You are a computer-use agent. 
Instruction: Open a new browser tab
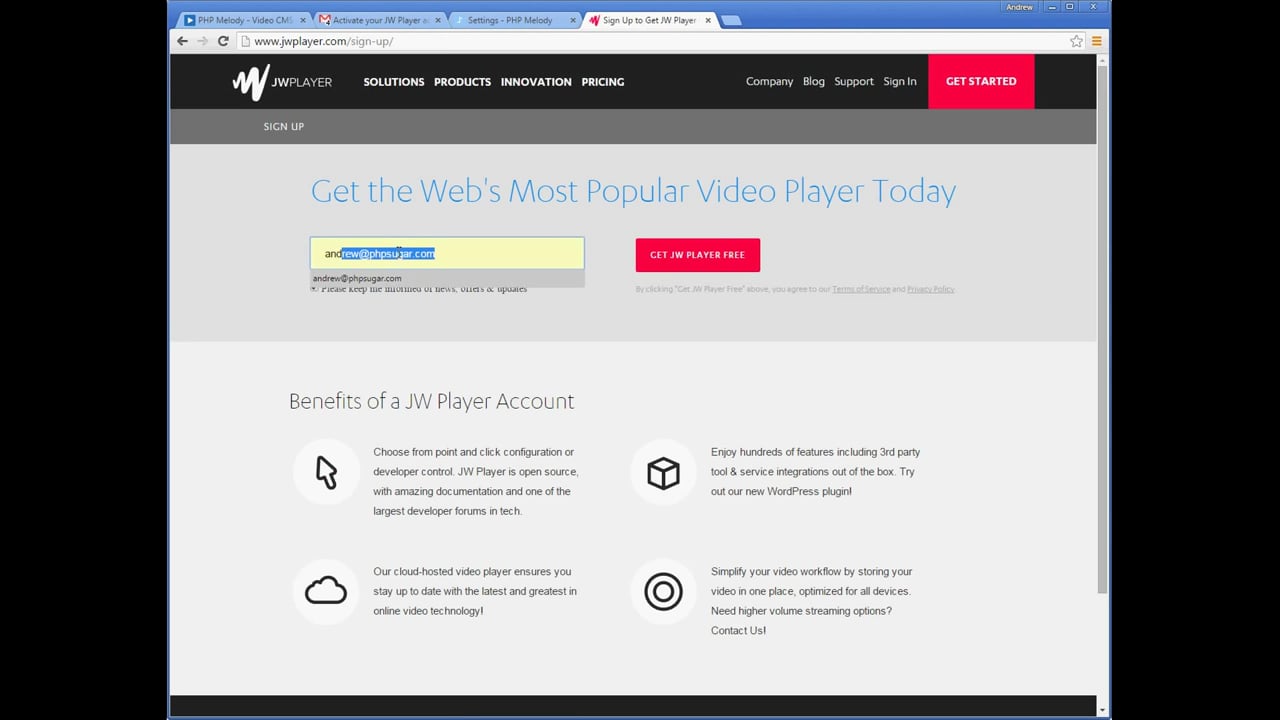click(731, 20)
